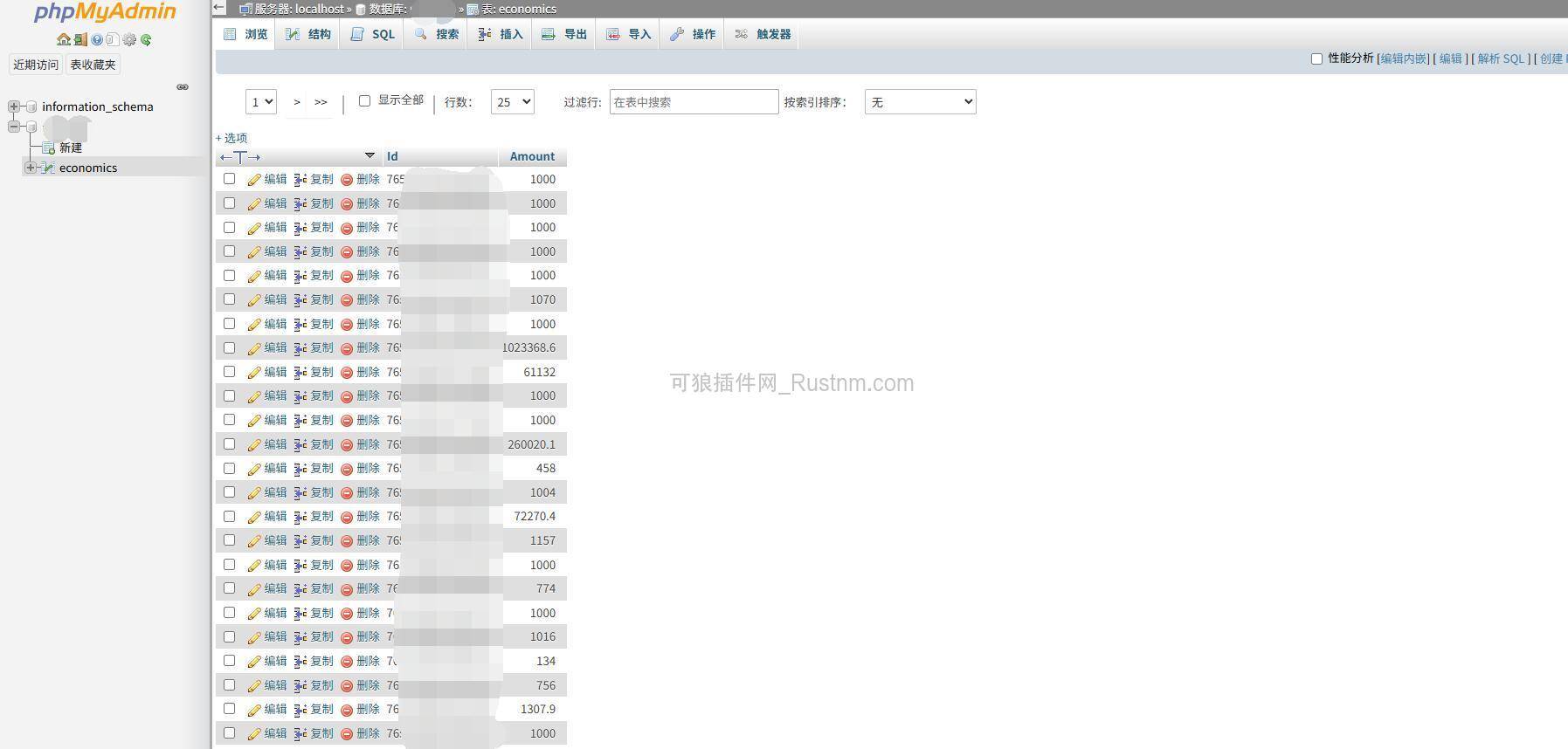This screenshot has width=1568, height=749.
Task: Check the row with Amount 72270.4
Action: click(229, 516)
